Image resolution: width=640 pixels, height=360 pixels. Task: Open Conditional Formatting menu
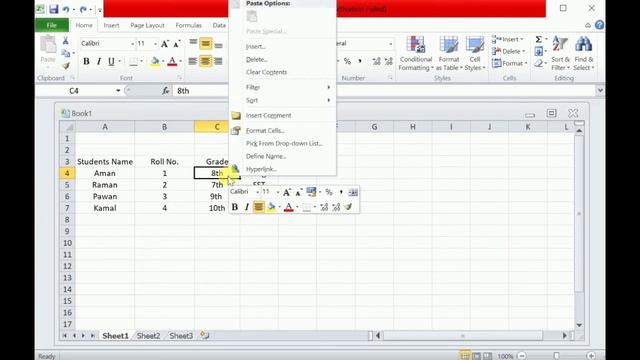(x=416, y=54)
